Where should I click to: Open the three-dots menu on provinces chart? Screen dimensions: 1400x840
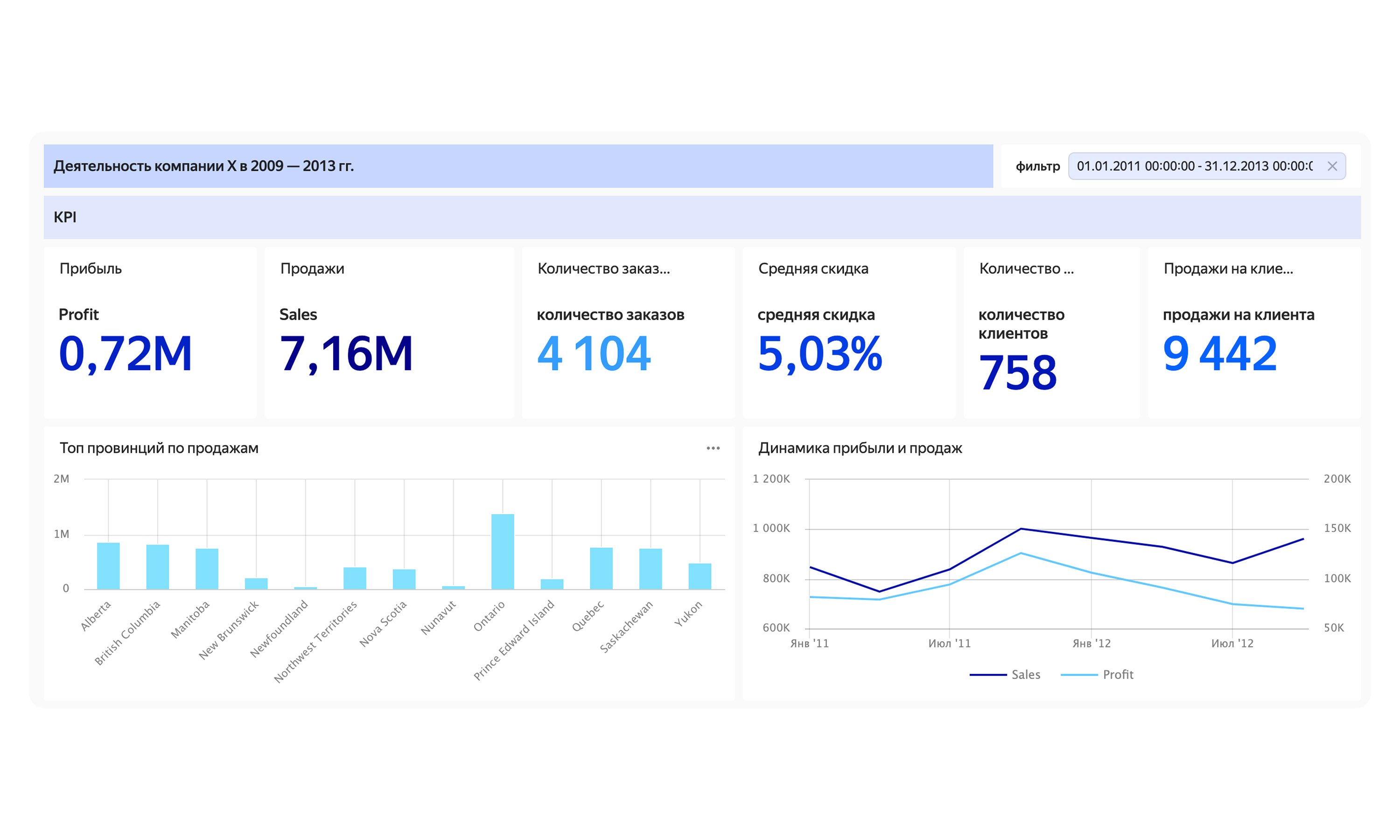(x=713, y=448)
